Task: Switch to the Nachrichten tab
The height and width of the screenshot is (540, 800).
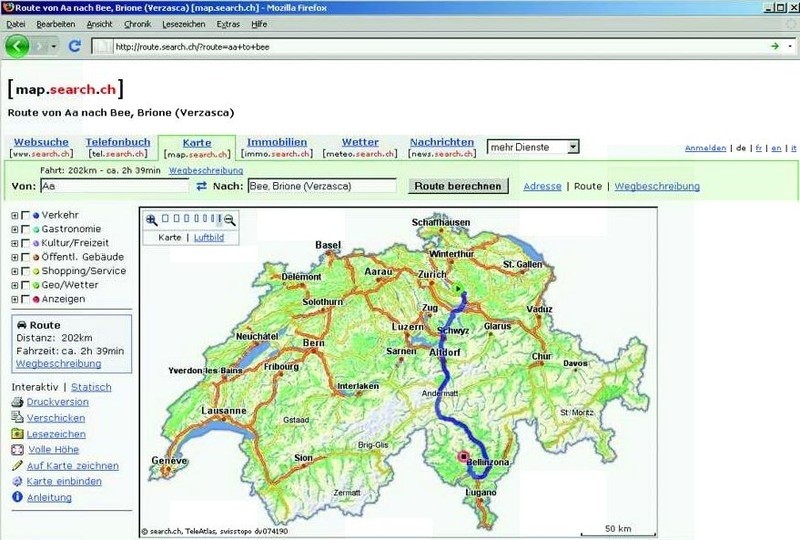Action: pyautogui.click(x=442, y=142)
